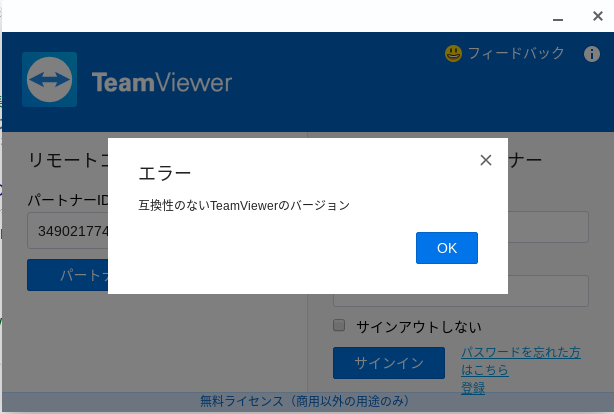Click OK in the error dialog
Screen dimensions: 614x414
(447, 248)
